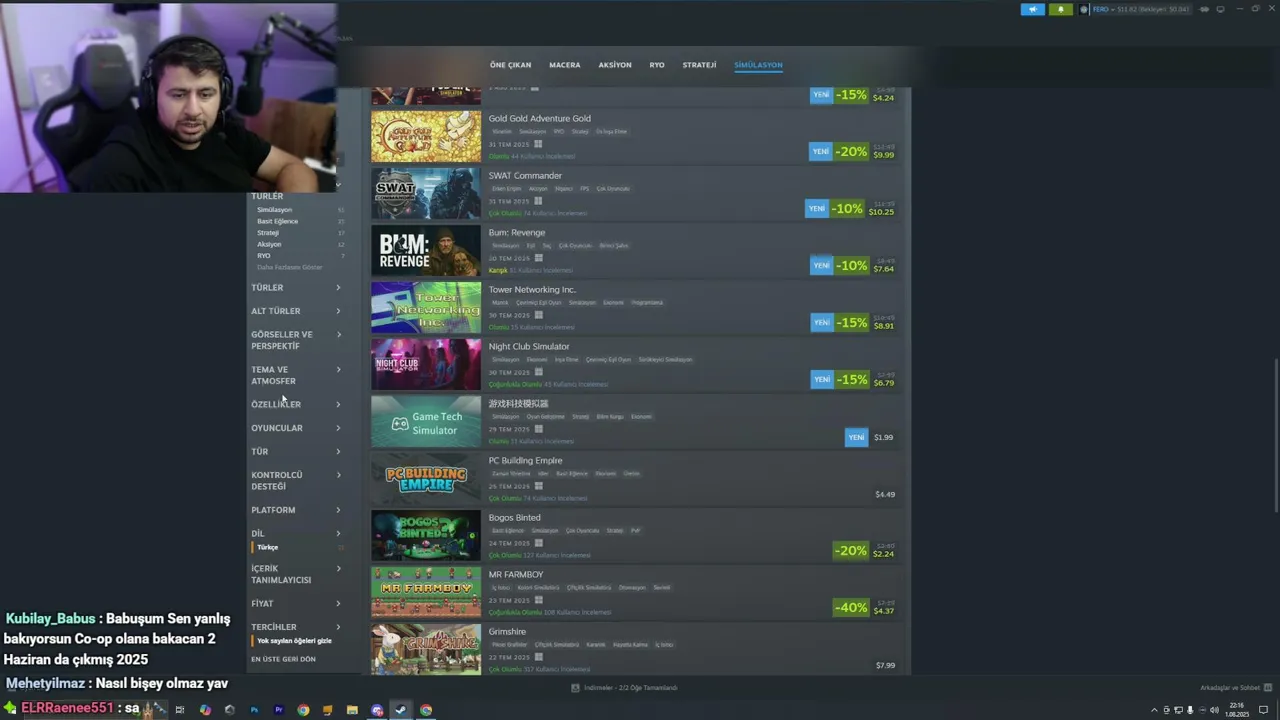The width and height of the screenshot is (1280, 720).
Task: Switch to Steam on the taskbar
Action: pos(401,710)
